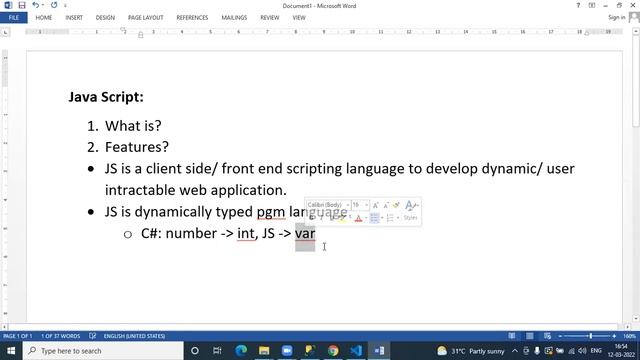The height and width of the screenshot is (360, 640).
Task: Open Ribbon Display Options
Action: click(x=592, y=6)
